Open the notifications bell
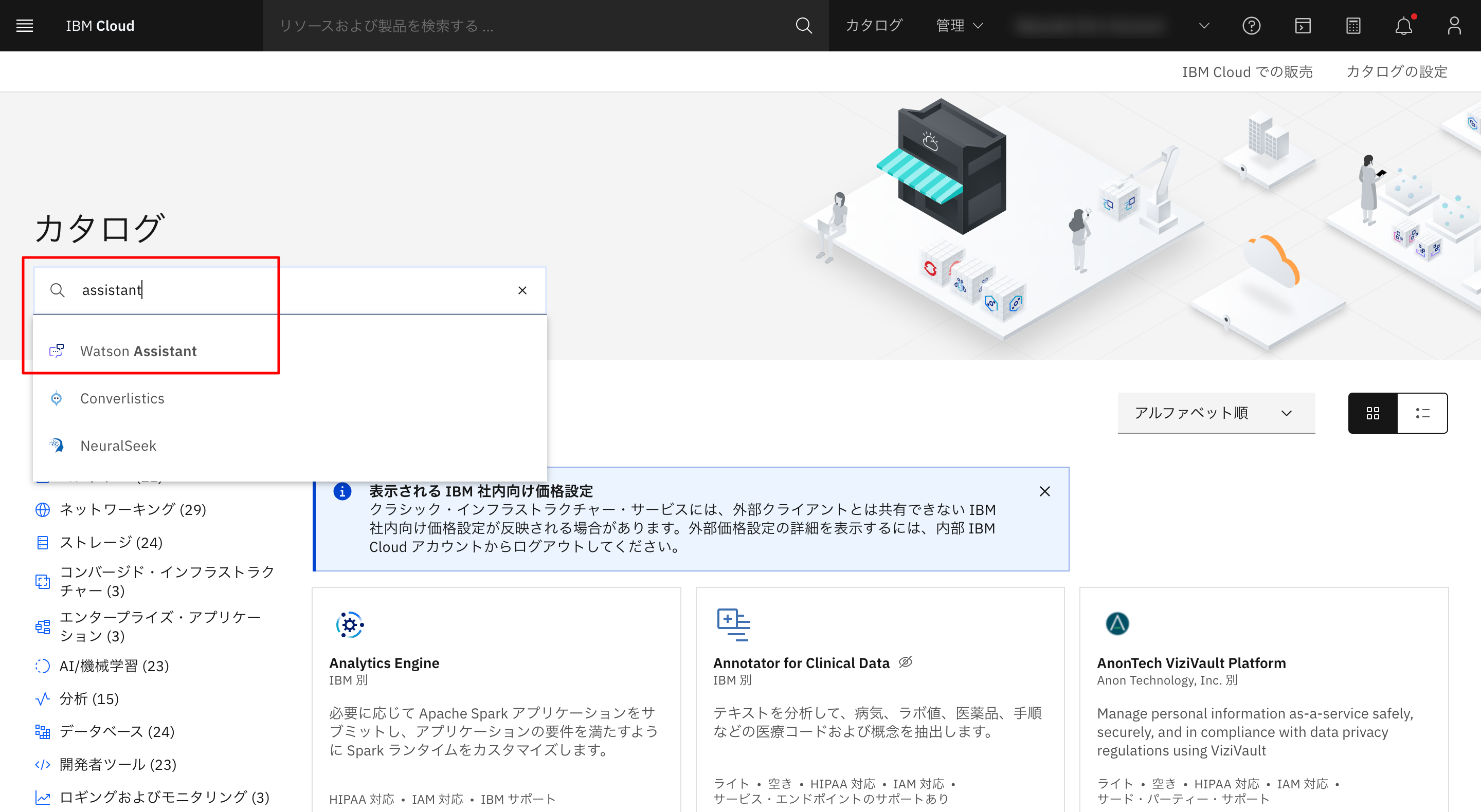 1403,26
